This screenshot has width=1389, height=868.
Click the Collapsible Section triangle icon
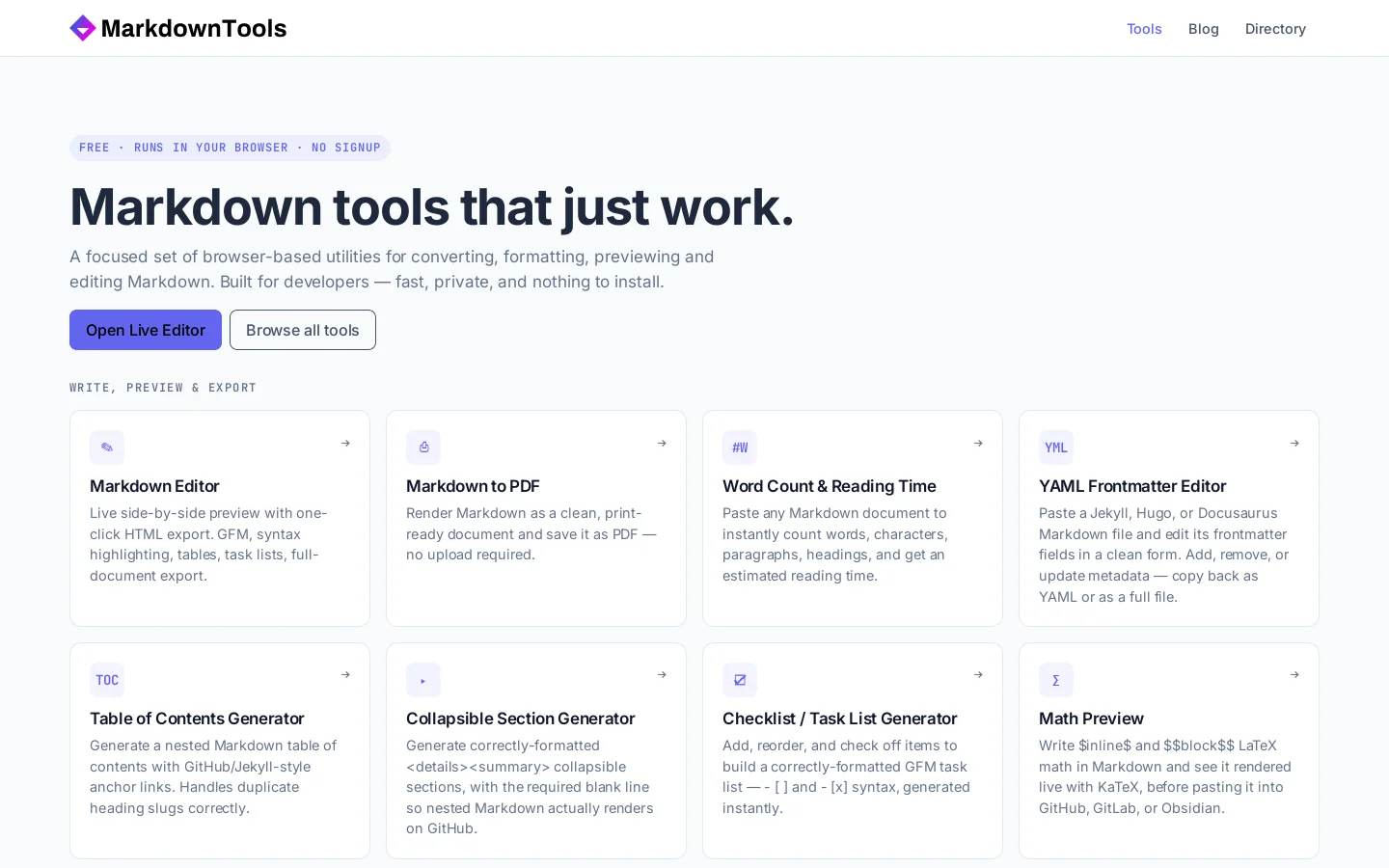(423, 680)
